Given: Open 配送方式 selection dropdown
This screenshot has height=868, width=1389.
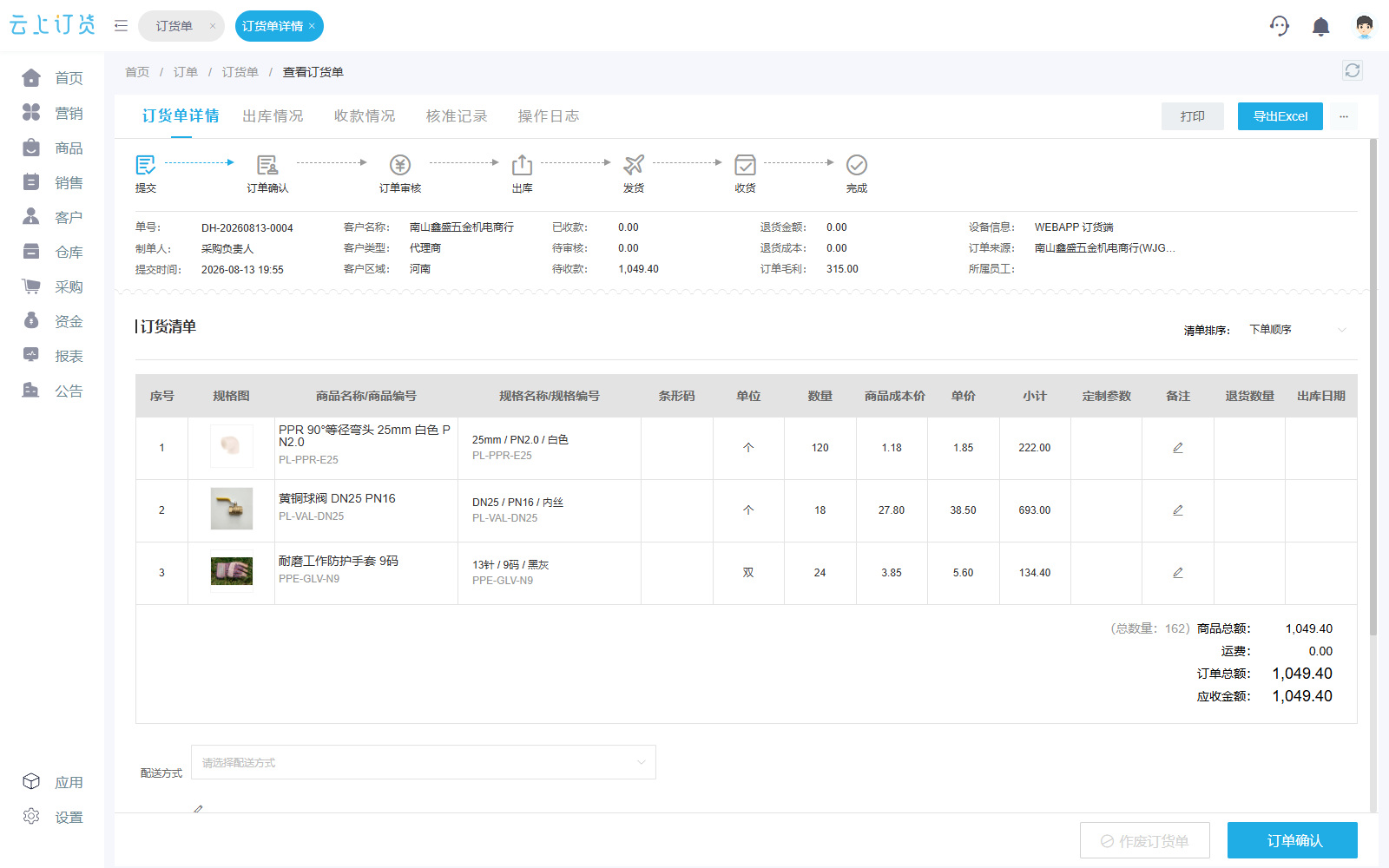Looking at the screenshot, I should coord(424,762).
